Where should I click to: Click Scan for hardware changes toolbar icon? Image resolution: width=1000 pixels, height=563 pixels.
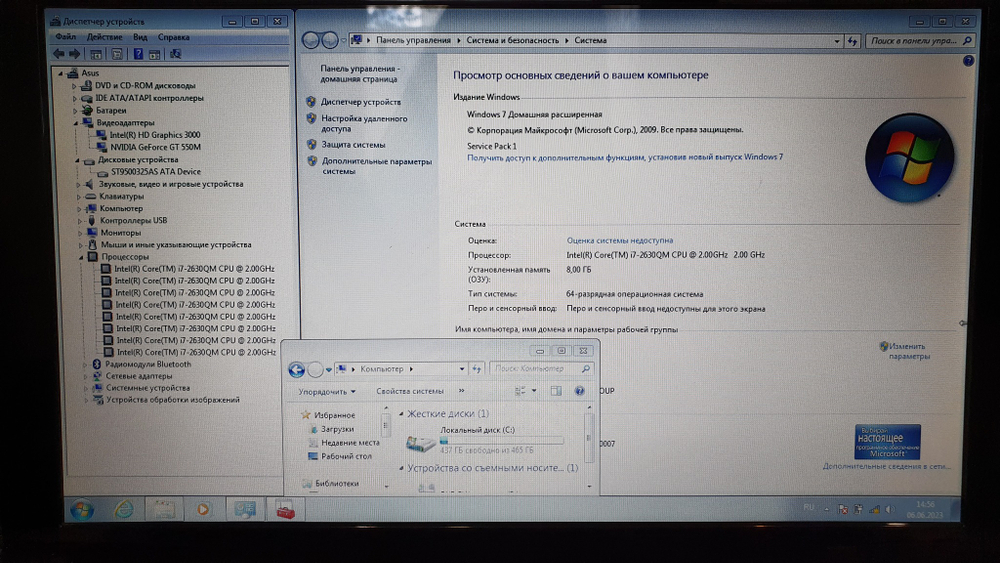coord(175,54)
